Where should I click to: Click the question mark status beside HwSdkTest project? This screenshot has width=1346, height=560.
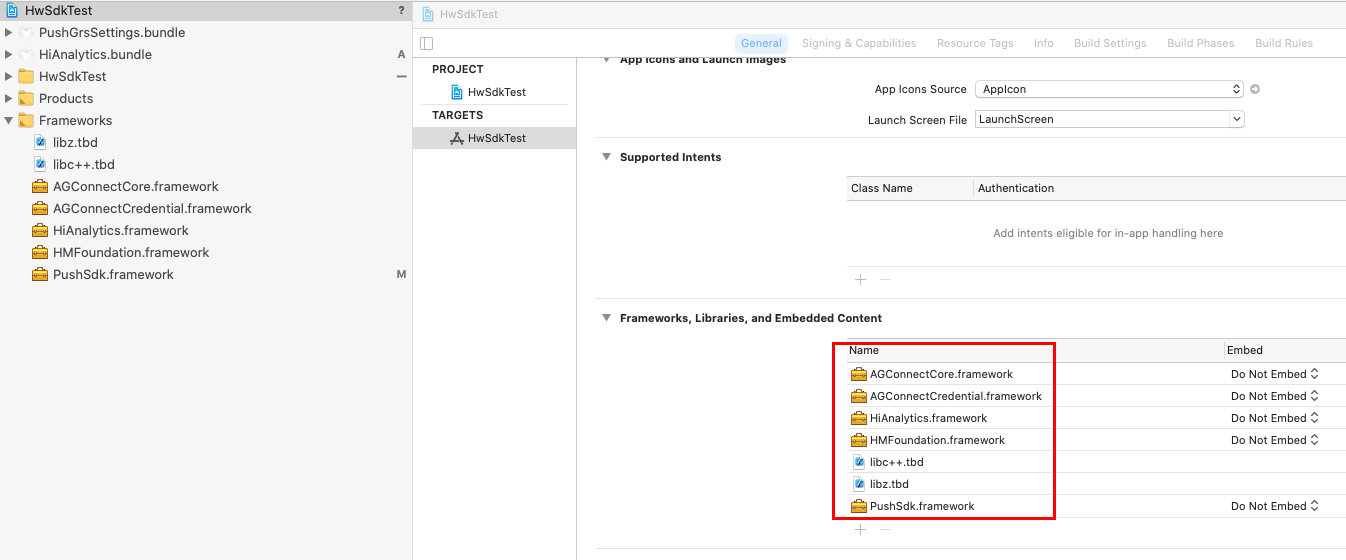point(401,10)
